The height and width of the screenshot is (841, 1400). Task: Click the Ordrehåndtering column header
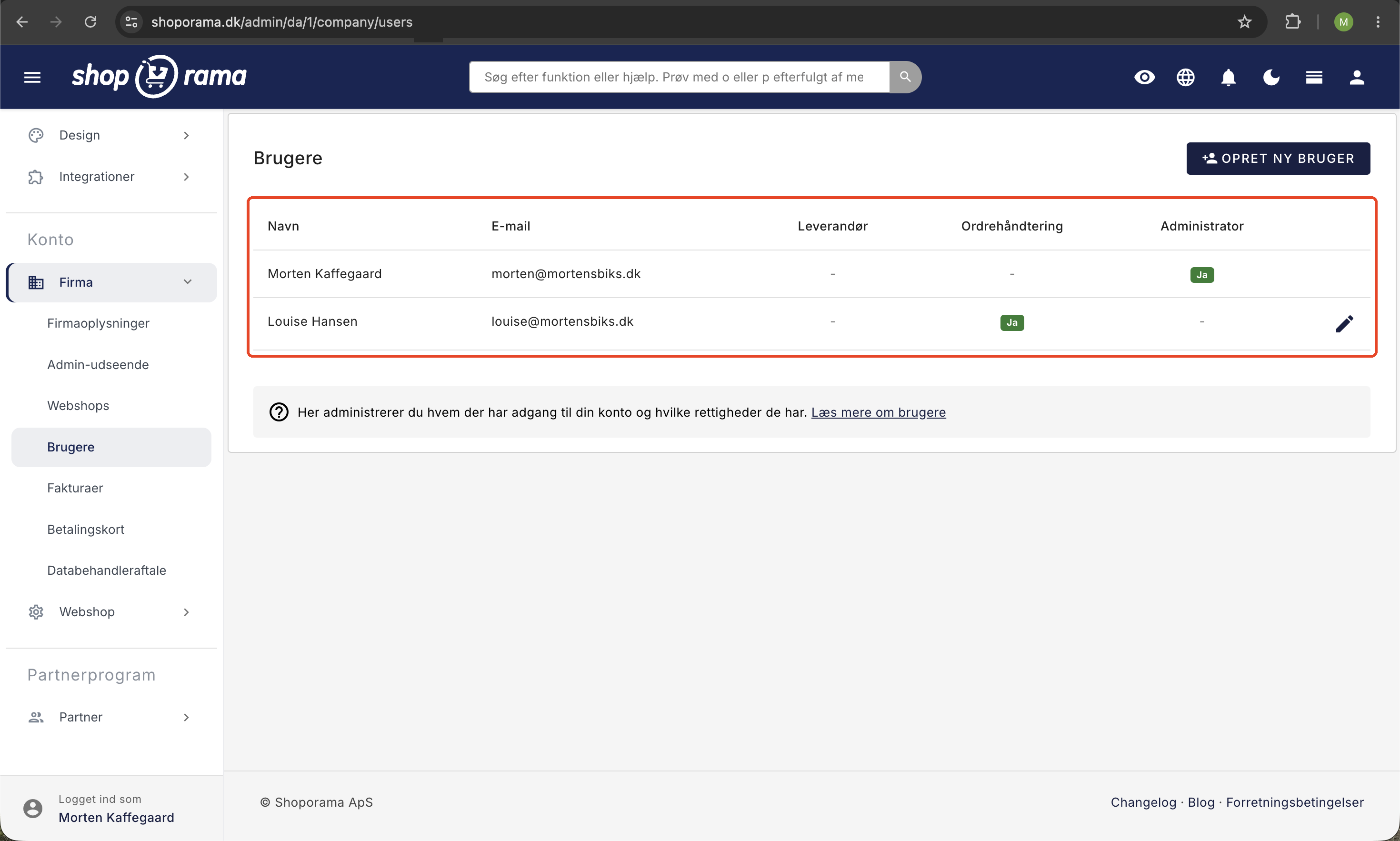tap(1011, 226)
